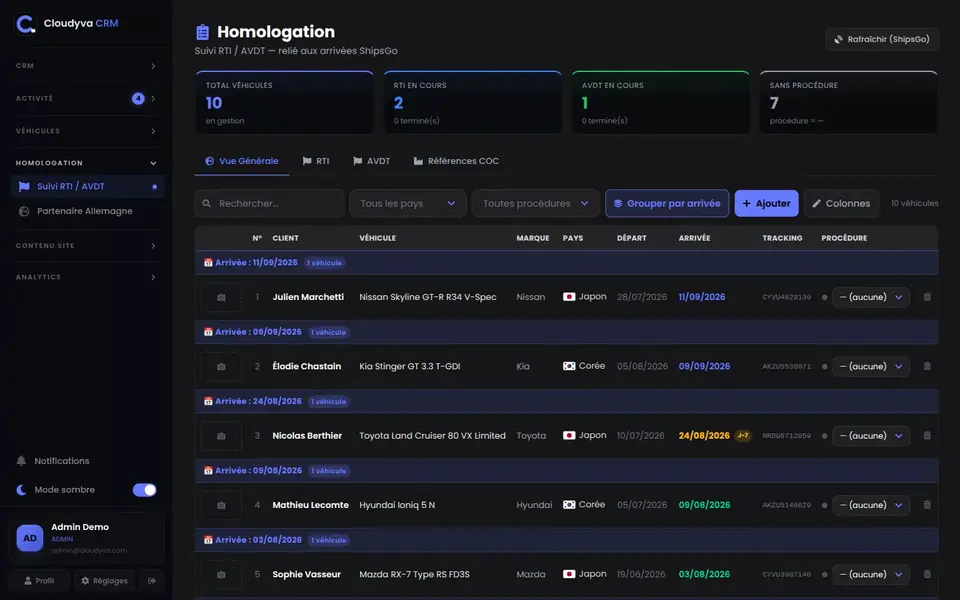
Task: Click the moon icon beside Mode sombre
Action: [x=21, y=490]
